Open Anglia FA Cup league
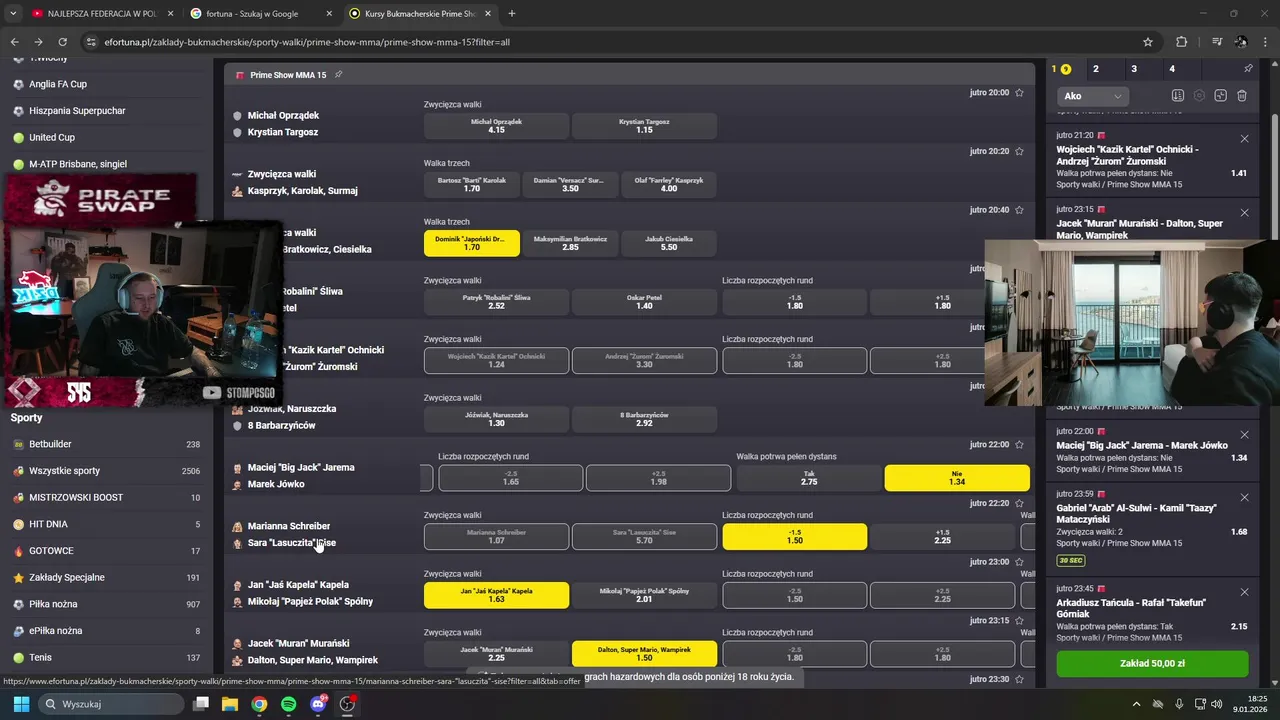 tap(106, 84)
